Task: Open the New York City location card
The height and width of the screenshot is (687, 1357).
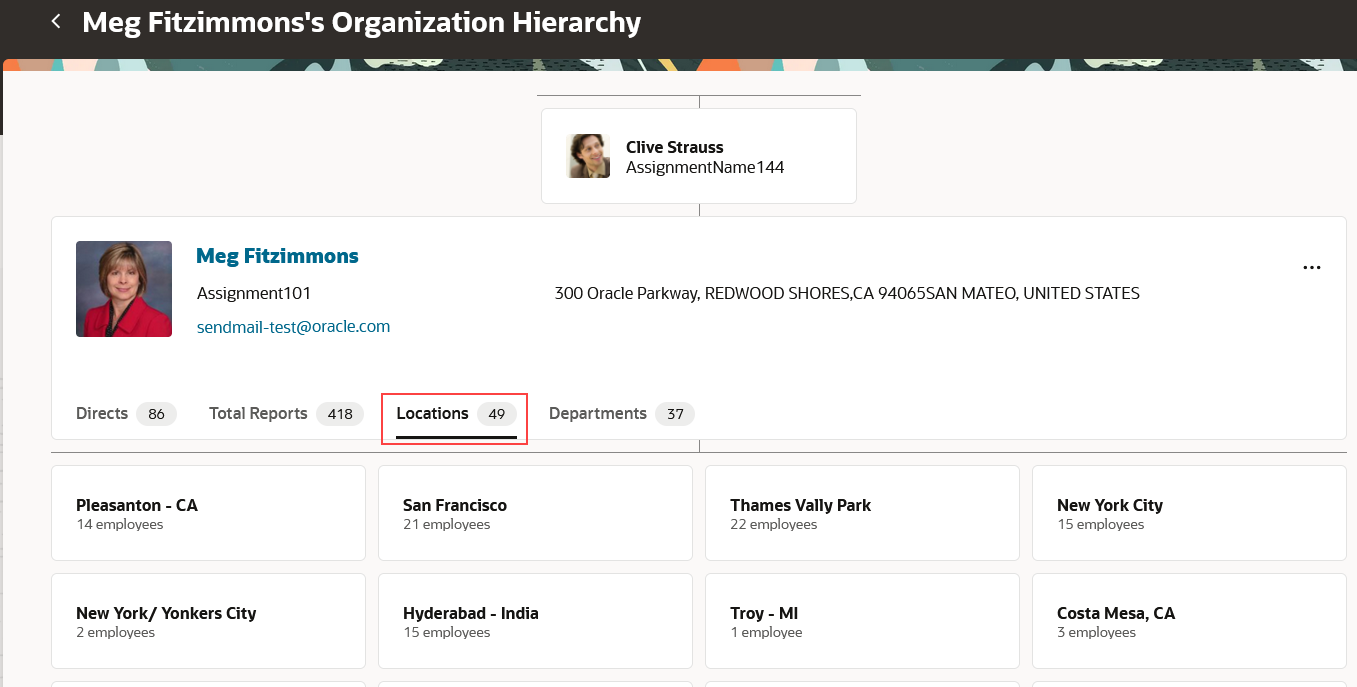Action: click(1189, 513)
